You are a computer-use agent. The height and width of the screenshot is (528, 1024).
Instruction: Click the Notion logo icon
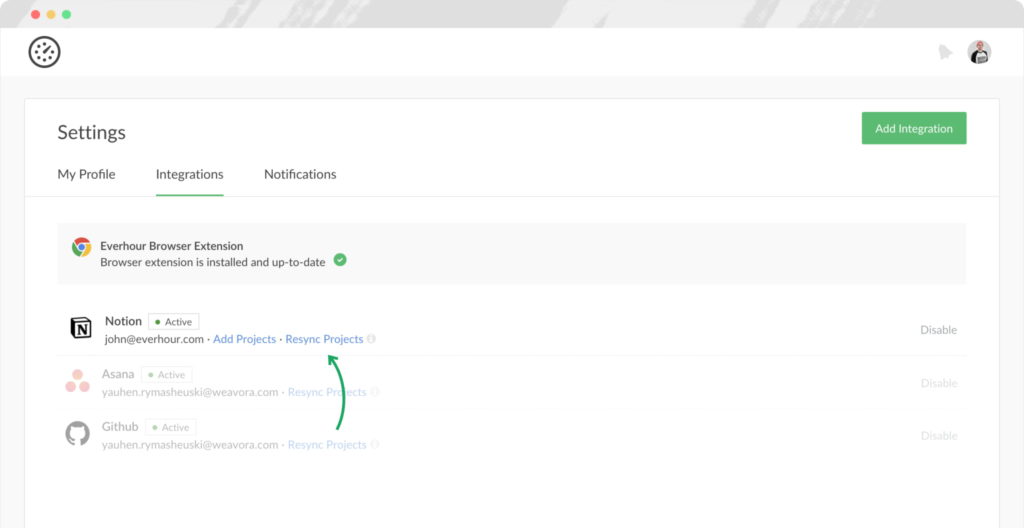coord(81,328)
